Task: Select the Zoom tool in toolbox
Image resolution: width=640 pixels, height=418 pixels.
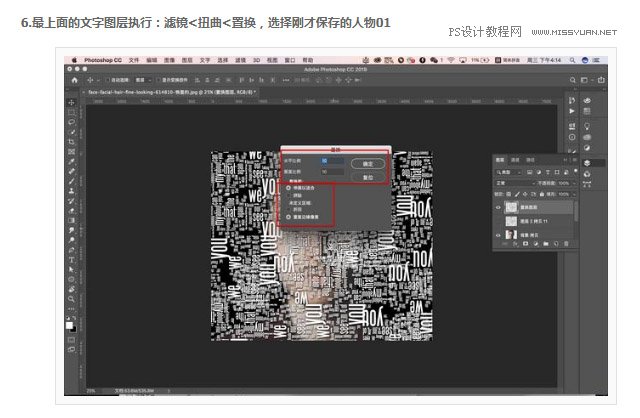Action: 71,299
